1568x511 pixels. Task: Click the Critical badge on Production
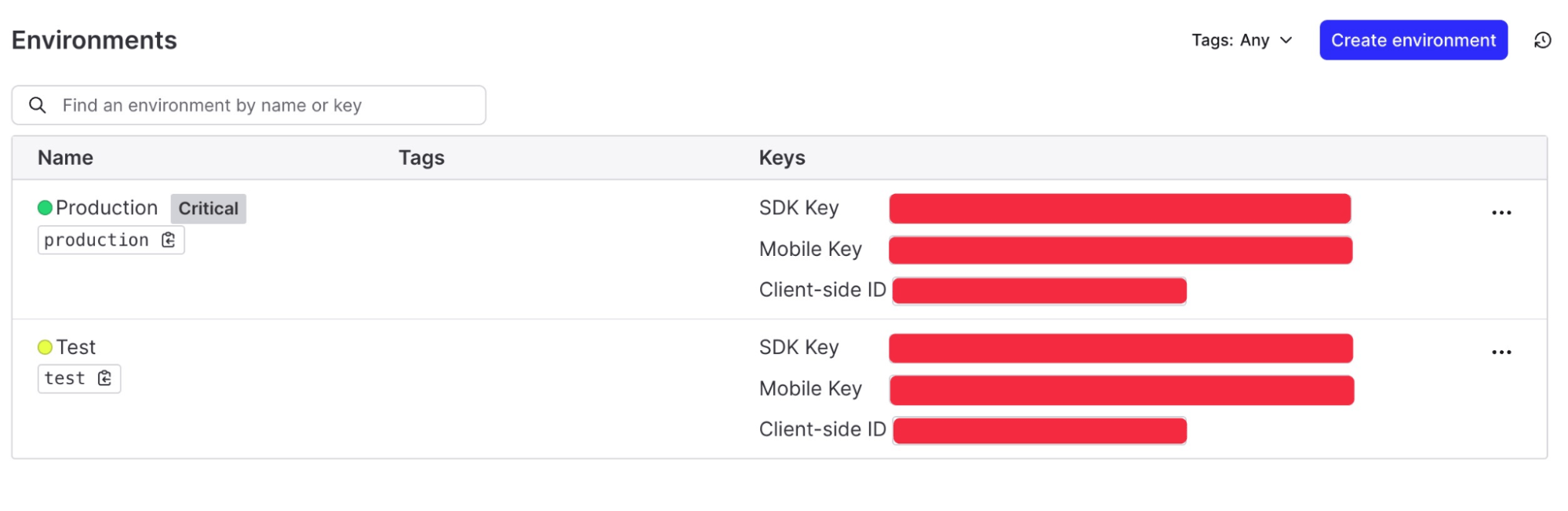(208, 209)
